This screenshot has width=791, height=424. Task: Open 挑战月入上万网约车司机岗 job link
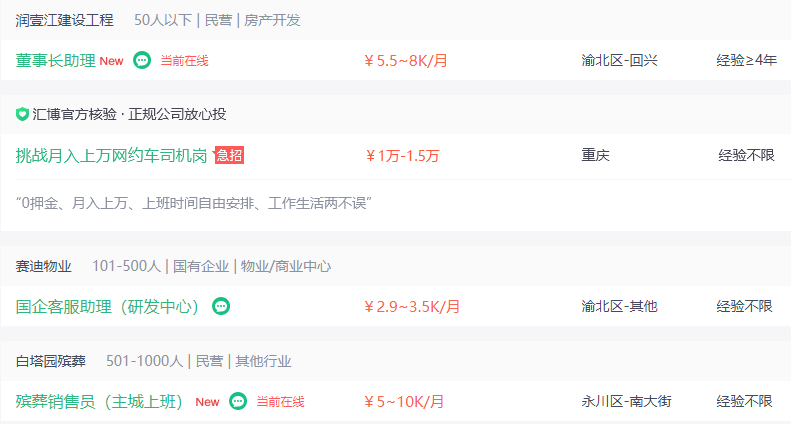click(x=111, y=155)
